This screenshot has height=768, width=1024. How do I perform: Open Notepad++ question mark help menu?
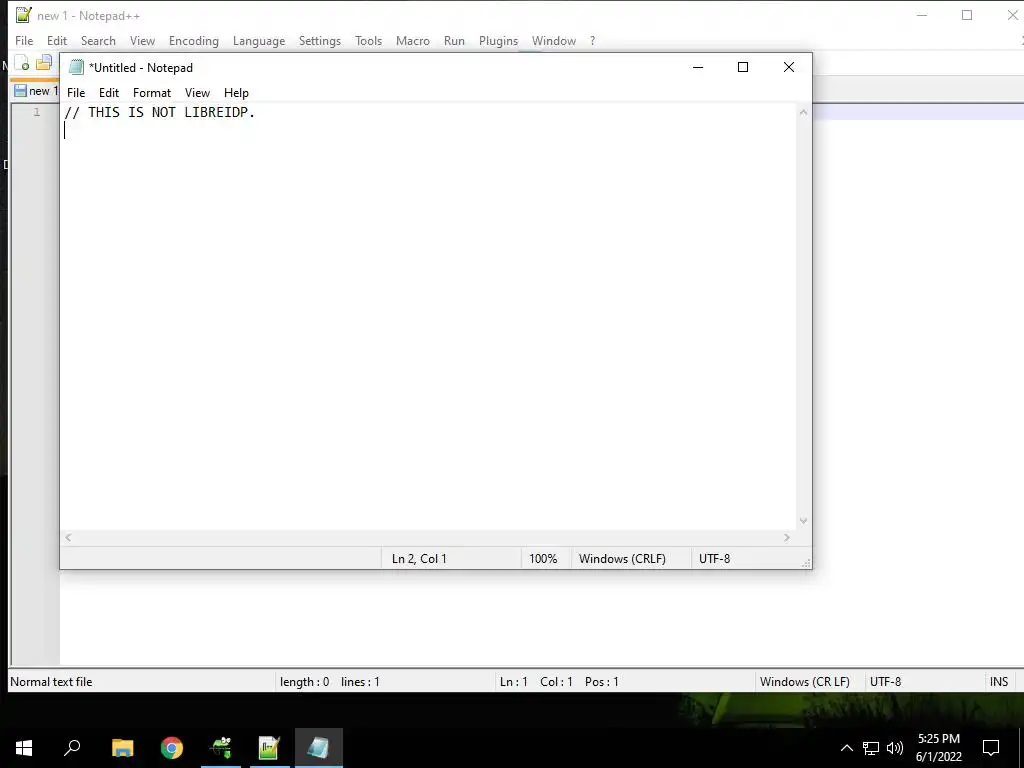tap(592, 40)
